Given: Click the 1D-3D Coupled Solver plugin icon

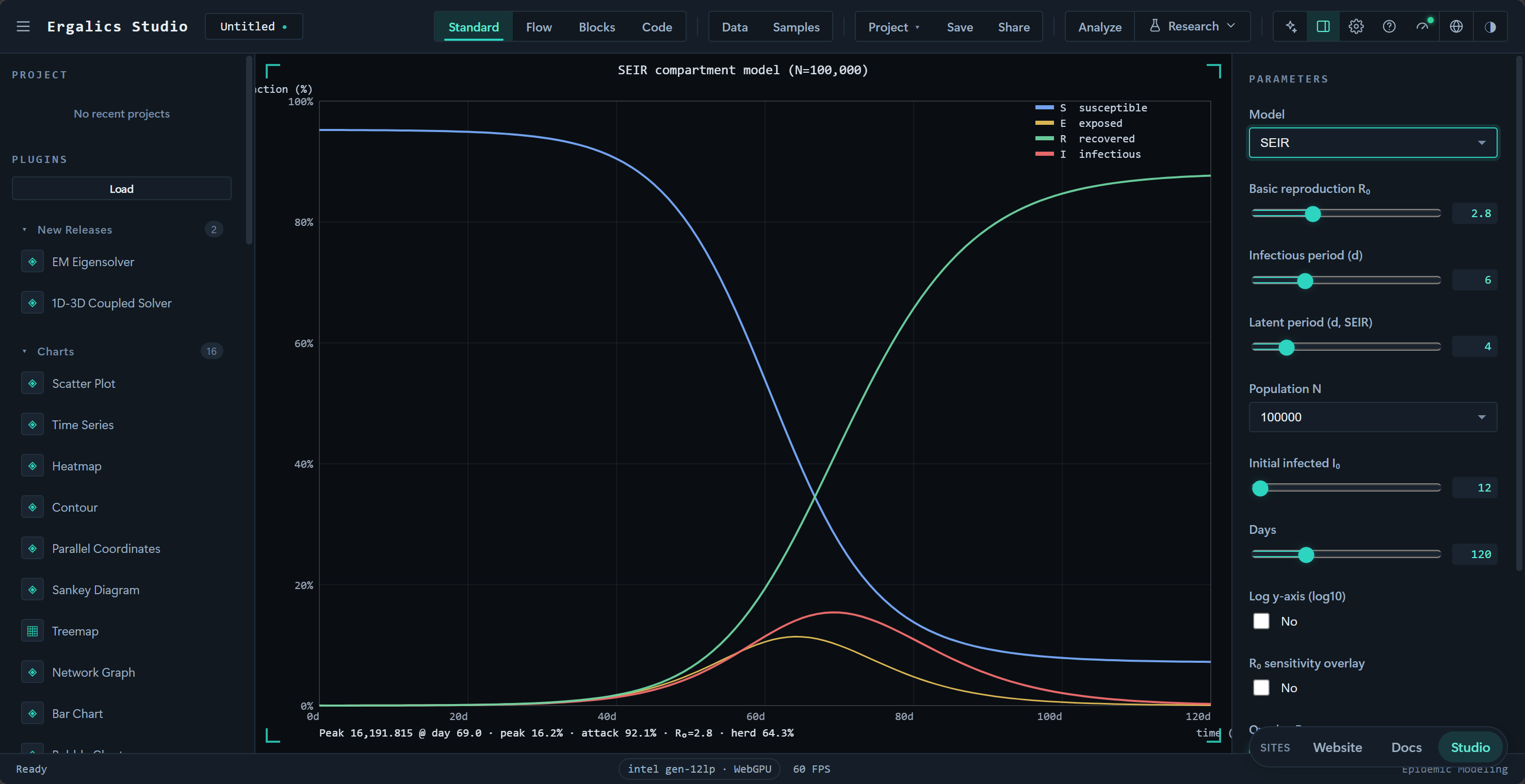Looking at the screenshot, I should 33,303.
